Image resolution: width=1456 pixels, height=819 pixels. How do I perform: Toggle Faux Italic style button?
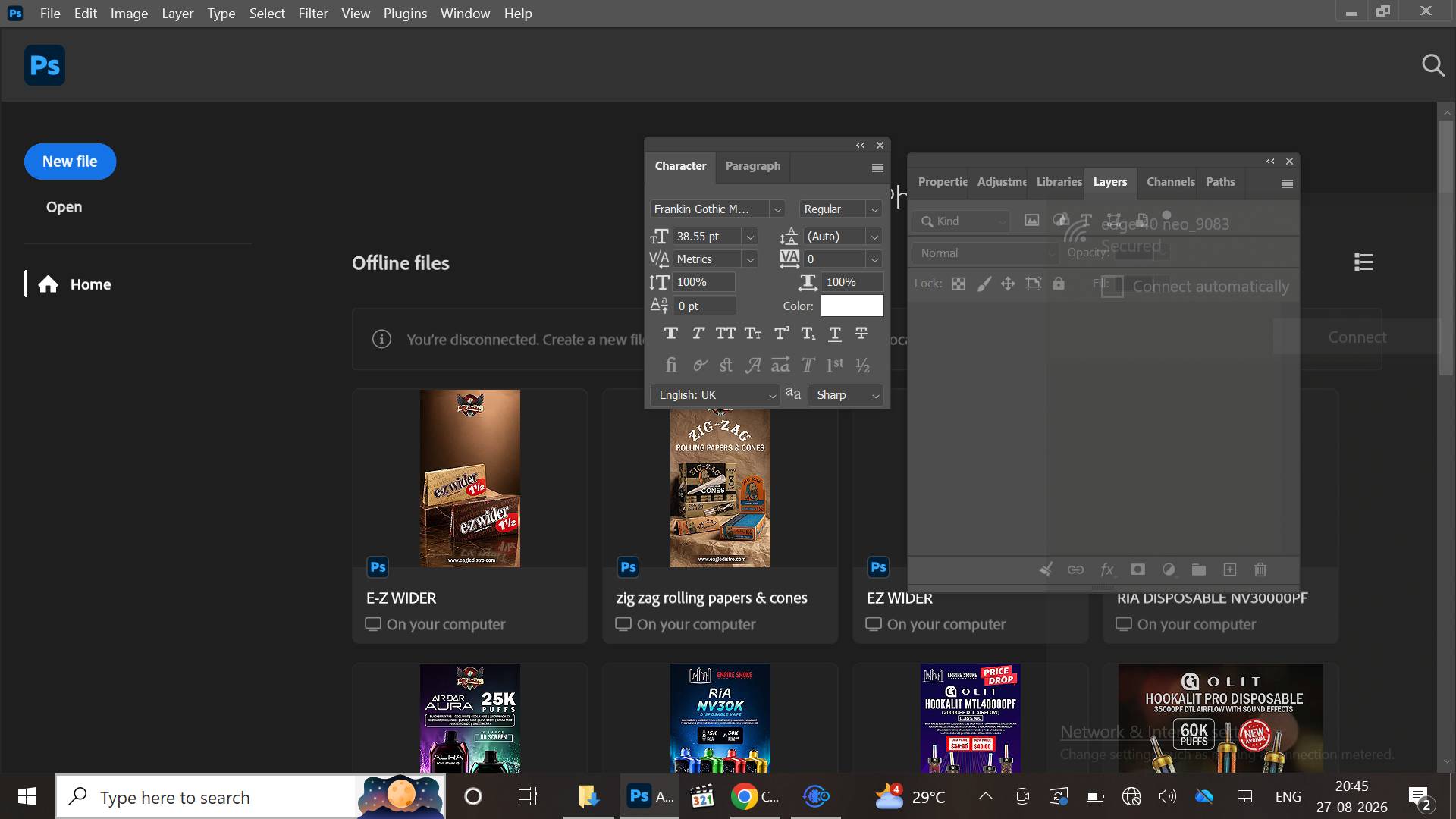click(x=698, y=334)
